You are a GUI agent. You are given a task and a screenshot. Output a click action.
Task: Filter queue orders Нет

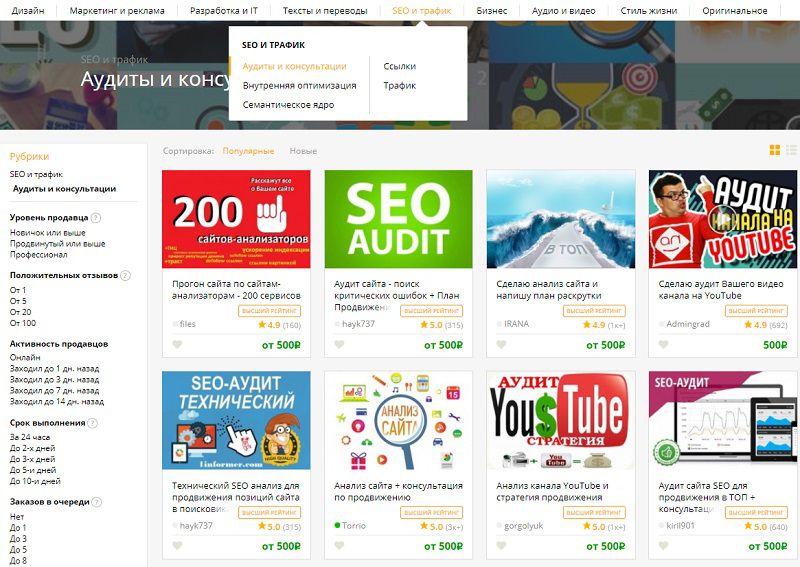pos(17,517)
